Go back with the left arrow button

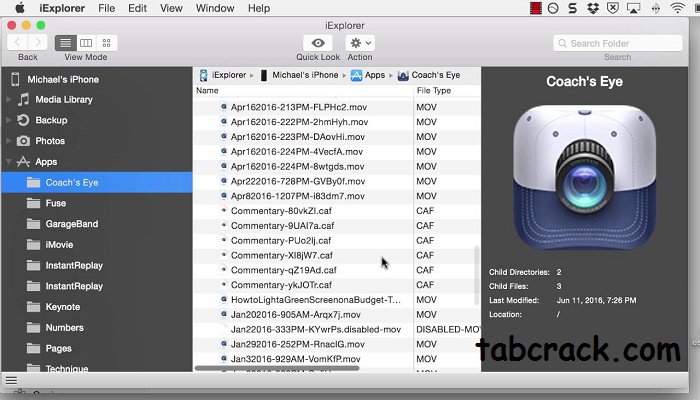pos(17,42)
